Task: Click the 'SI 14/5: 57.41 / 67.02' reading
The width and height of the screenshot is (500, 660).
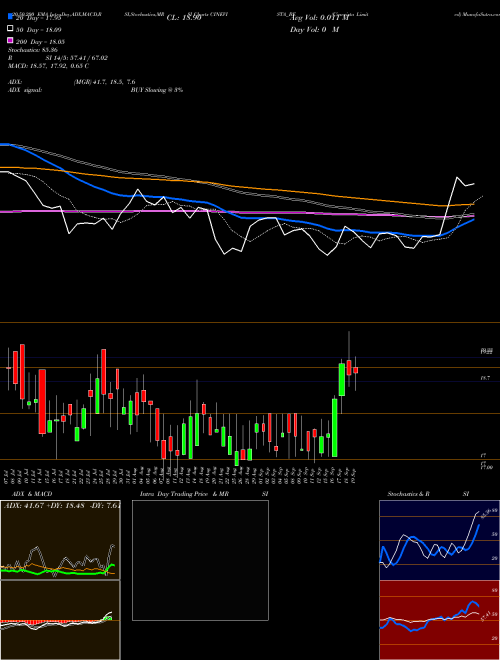Action: pos(77,58)
